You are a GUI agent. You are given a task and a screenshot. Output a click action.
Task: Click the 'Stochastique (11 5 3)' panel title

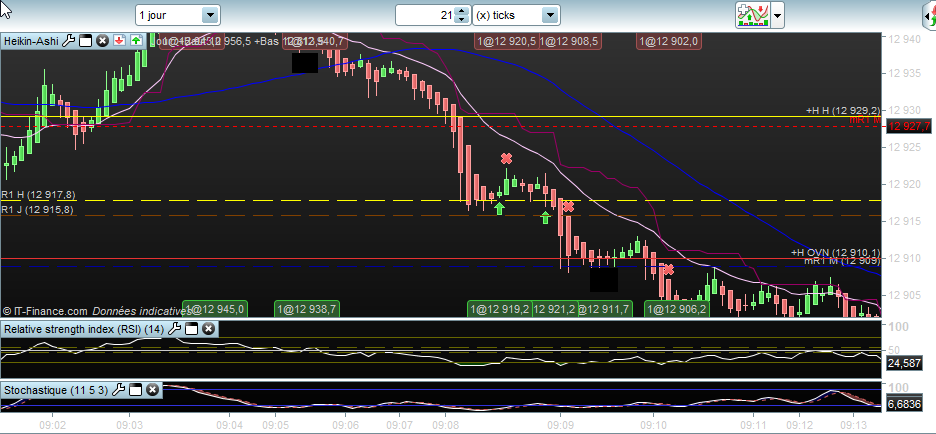[x=56, y=390]
